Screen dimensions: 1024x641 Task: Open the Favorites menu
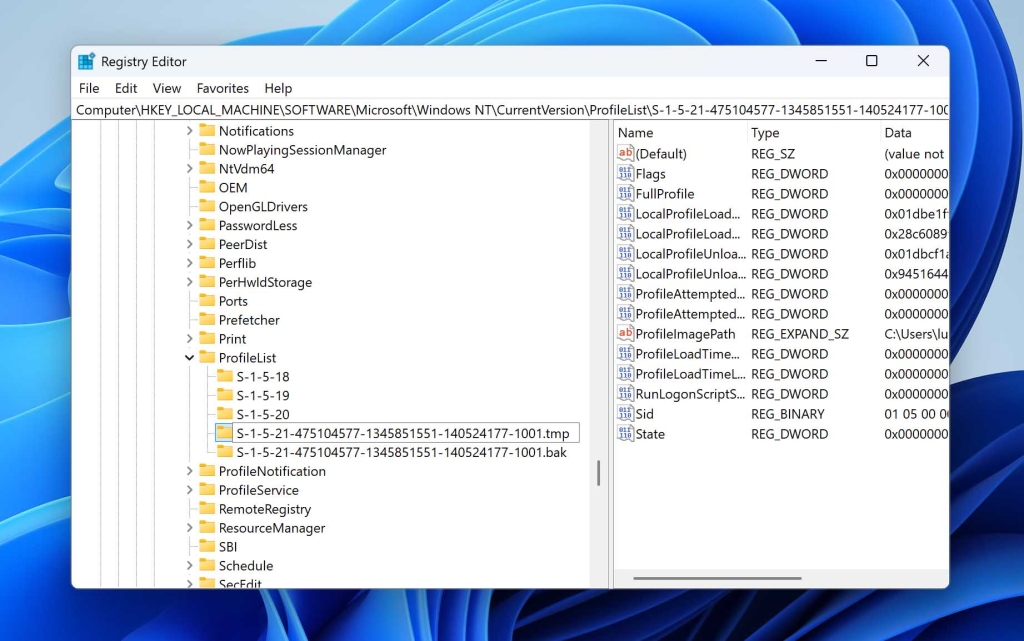click(x=222, y=88)
